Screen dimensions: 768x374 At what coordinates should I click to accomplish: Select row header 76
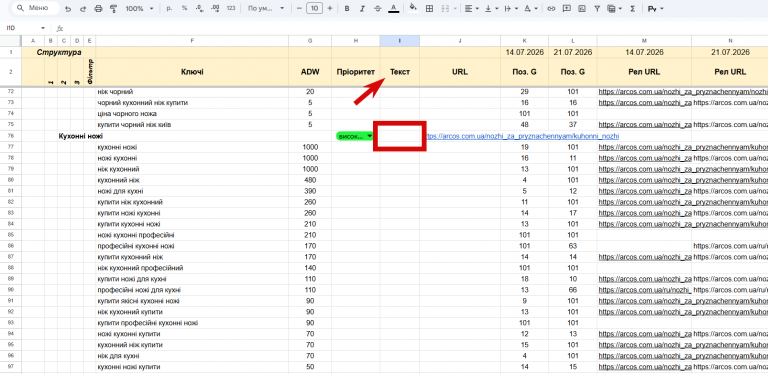coord(10,136)
